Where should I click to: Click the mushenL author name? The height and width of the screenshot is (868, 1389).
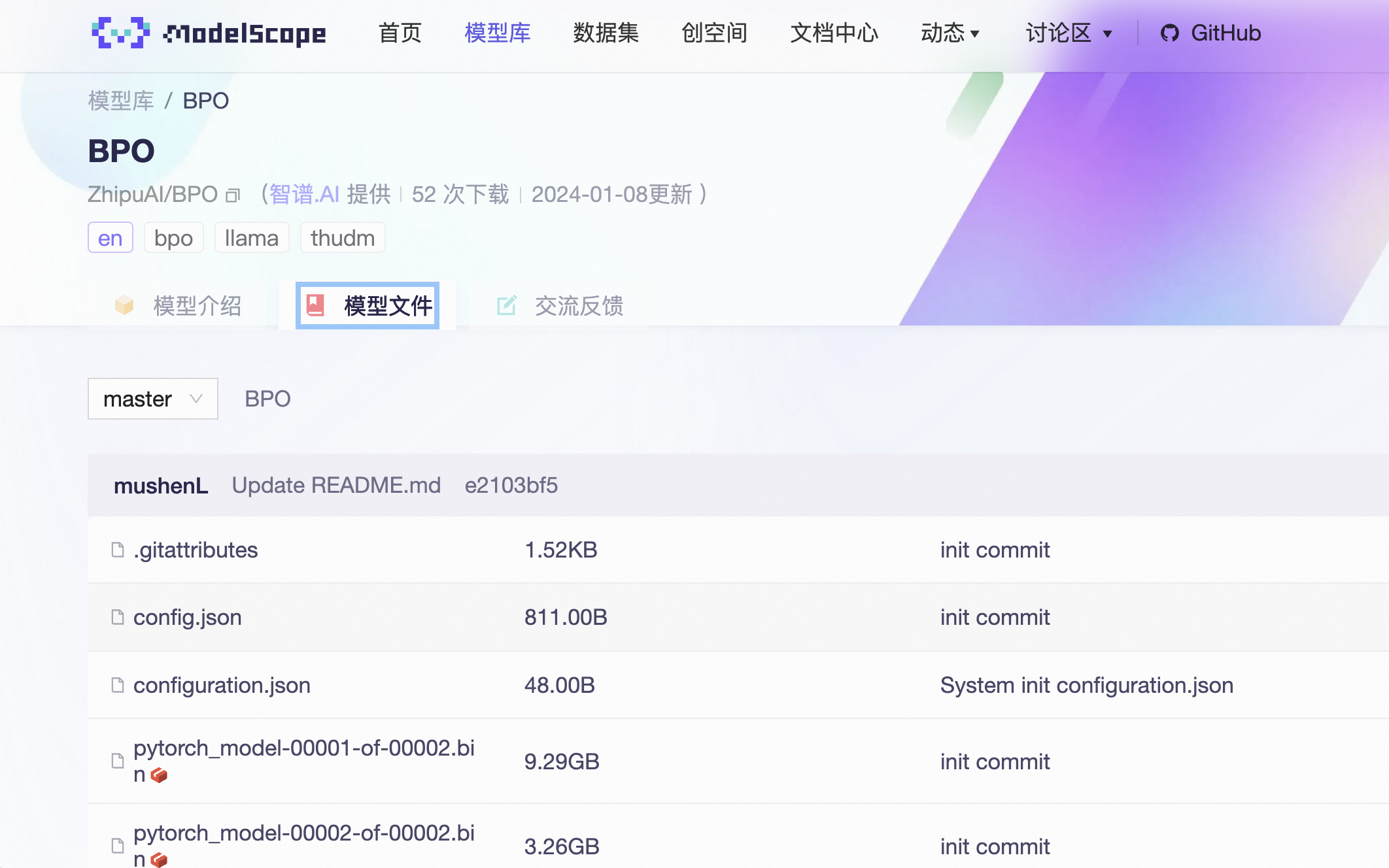[161, 486]
